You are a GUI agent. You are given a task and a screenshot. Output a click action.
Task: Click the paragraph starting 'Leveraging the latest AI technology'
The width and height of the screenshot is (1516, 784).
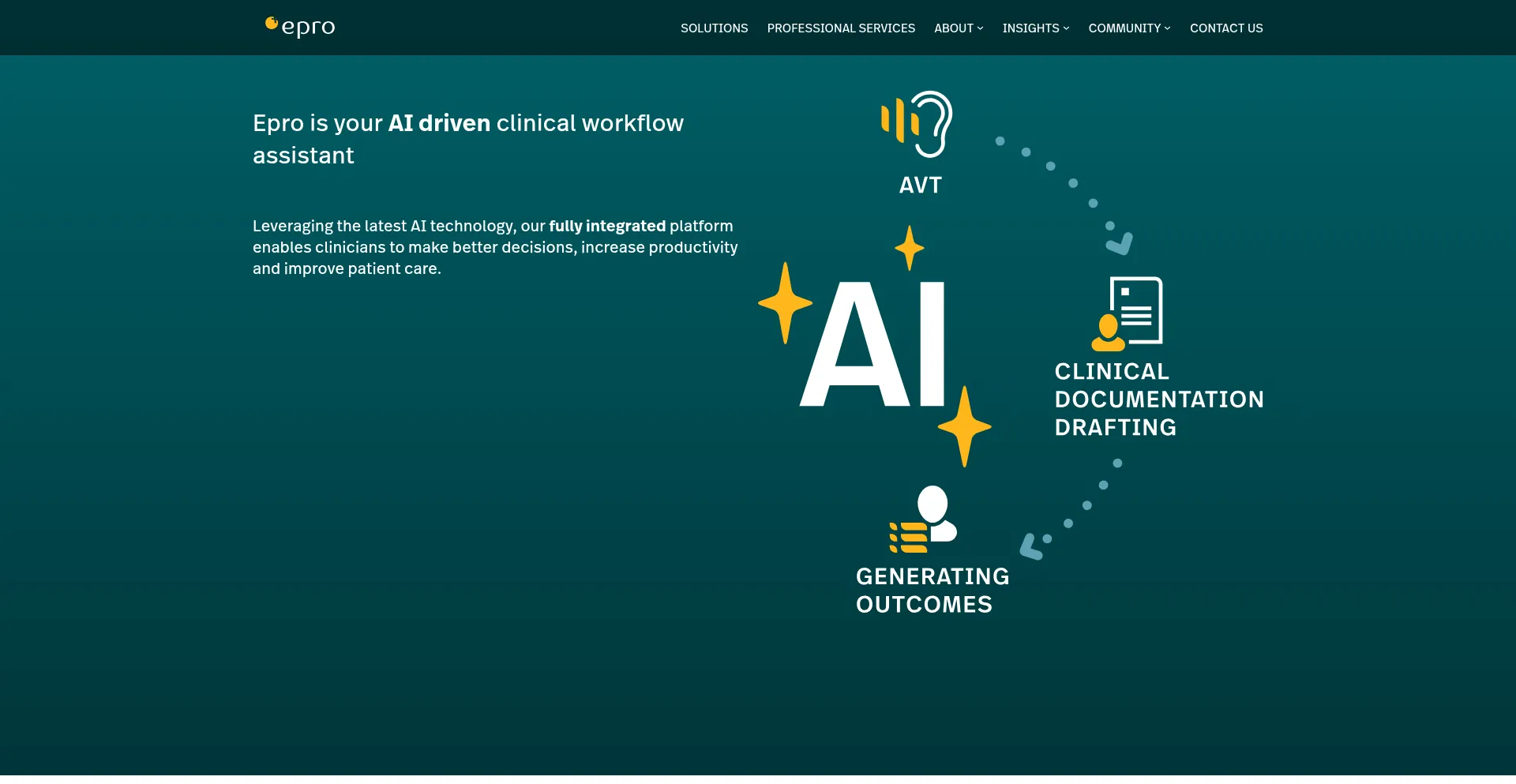[x=495, y=247]
